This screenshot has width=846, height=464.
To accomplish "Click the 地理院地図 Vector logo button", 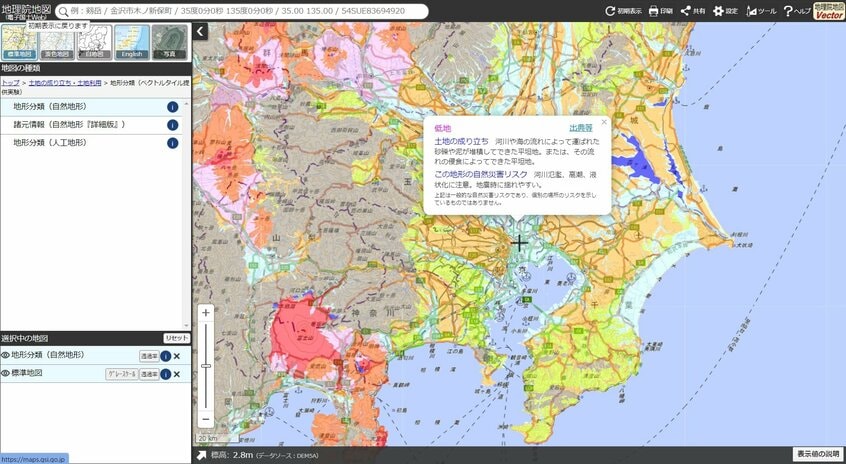I will coord(829,11).
